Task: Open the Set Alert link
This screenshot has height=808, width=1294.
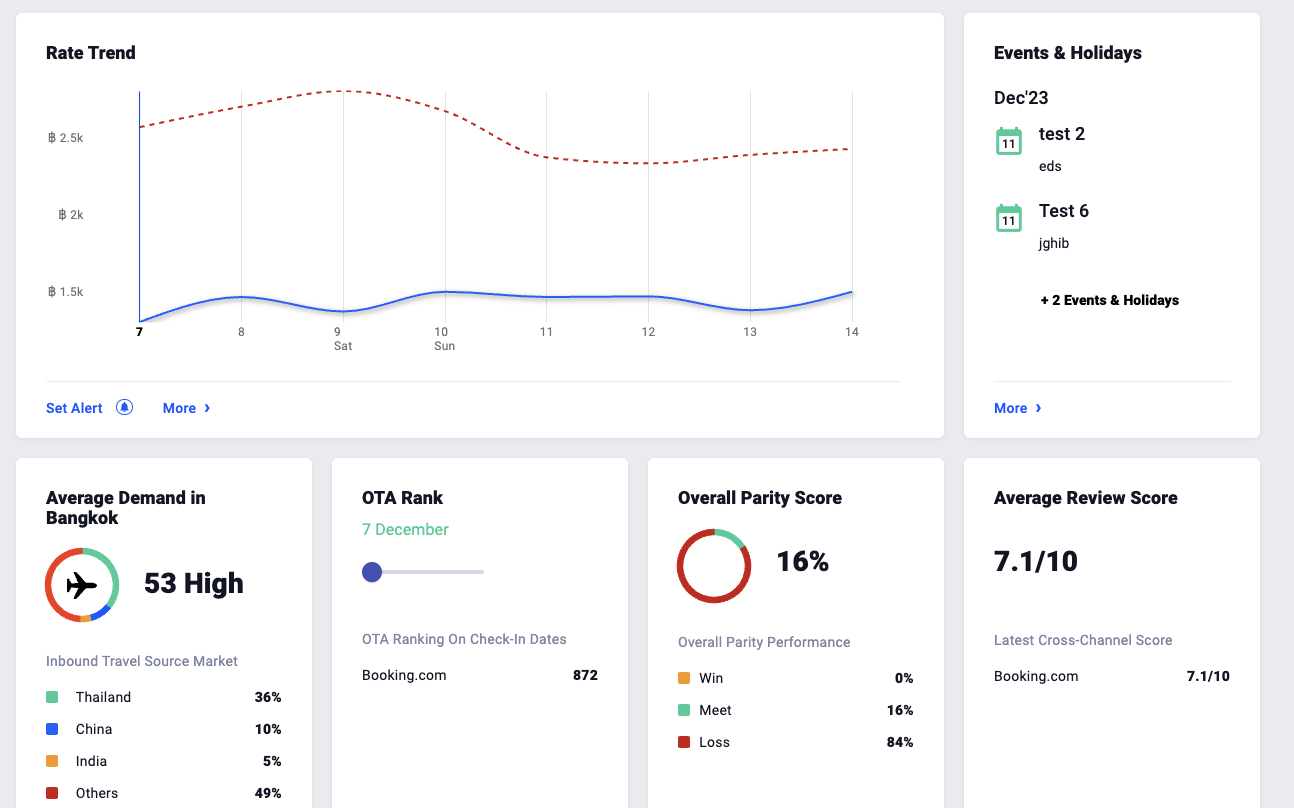Action: (74, 408)
